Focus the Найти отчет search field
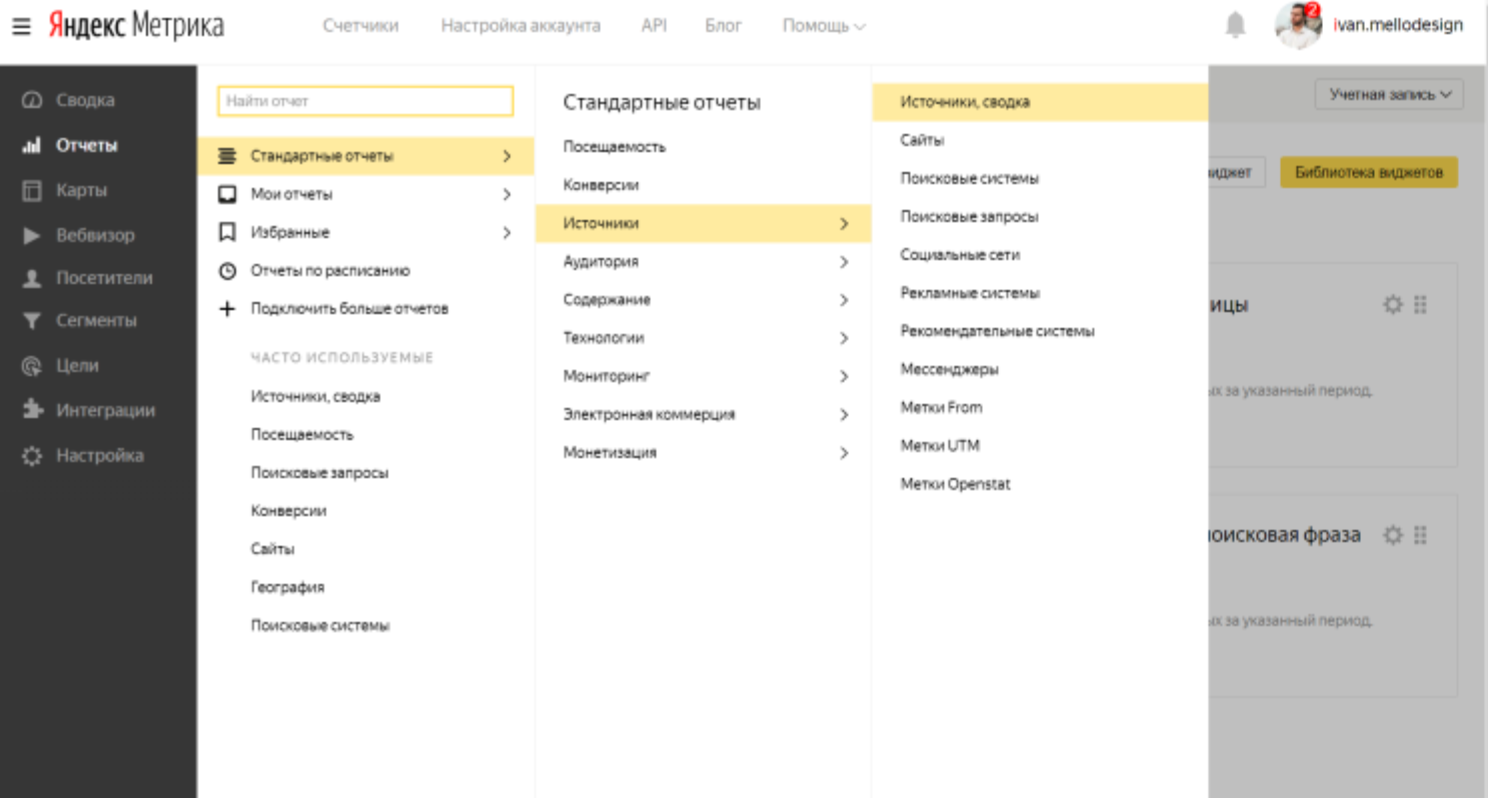This screenshot has height=798, width=1488. pos(365,101)
